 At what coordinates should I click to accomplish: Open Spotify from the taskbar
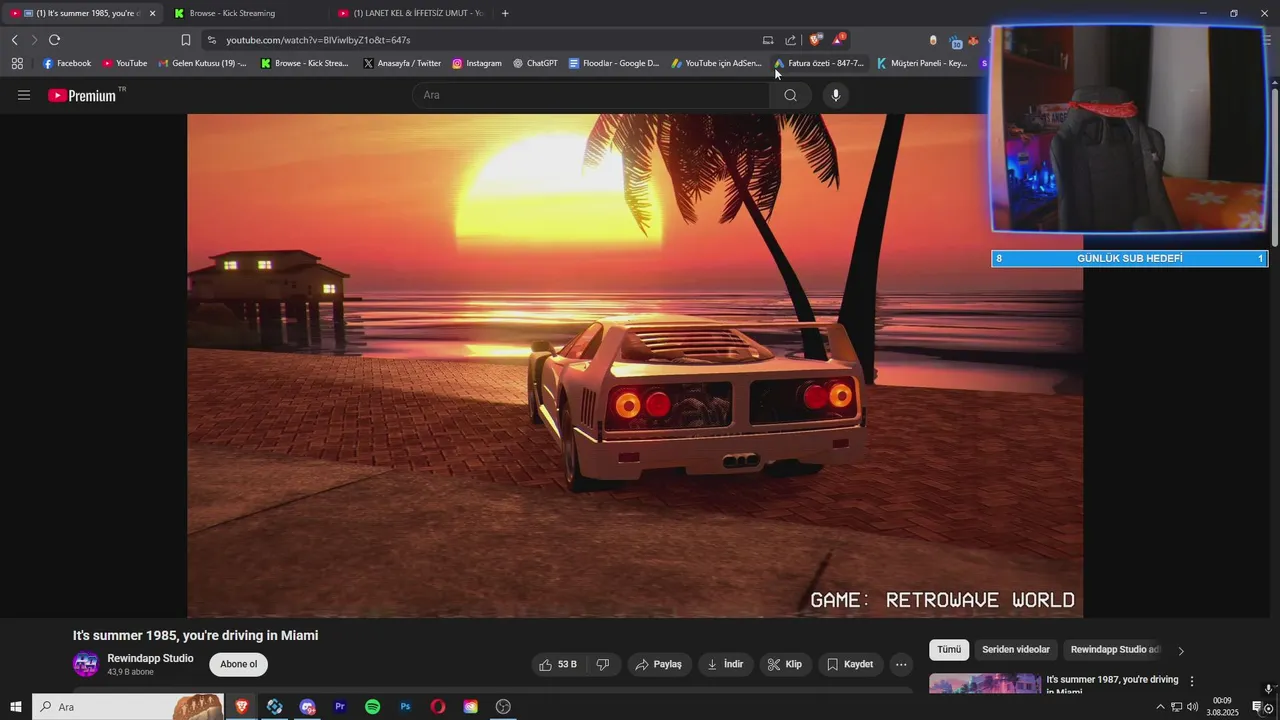372,707
